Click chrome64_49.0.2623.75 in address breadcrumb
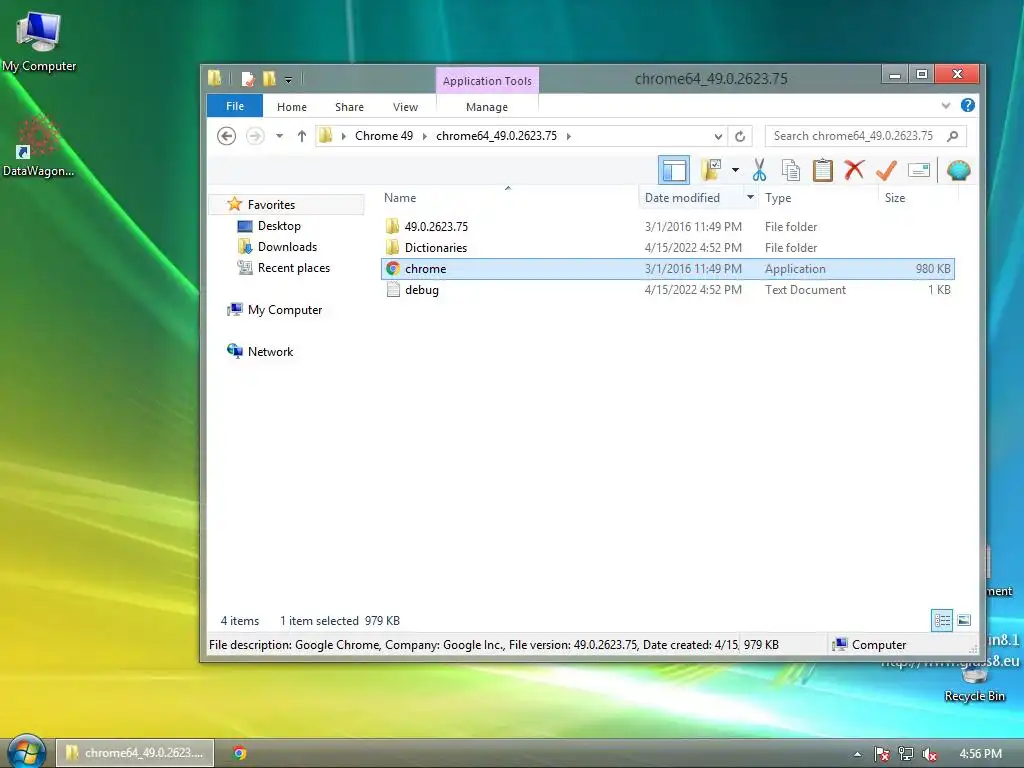Screen dimensions: 1024x768 point(496,136)
